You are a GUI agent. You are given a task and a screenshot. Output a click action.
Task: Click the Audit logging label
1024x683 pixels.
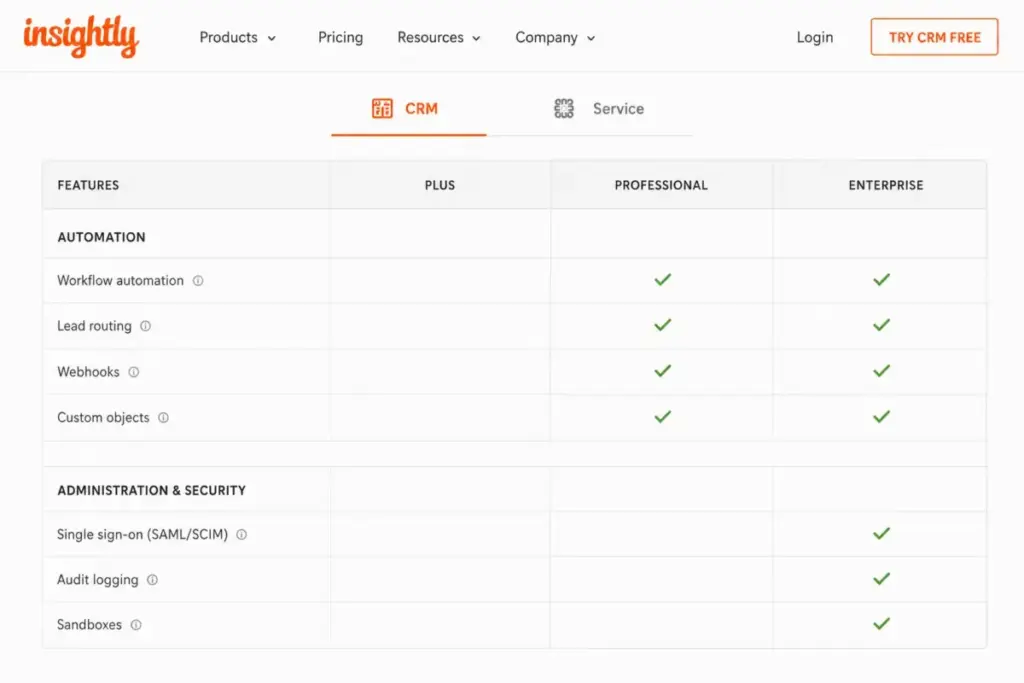97,580
